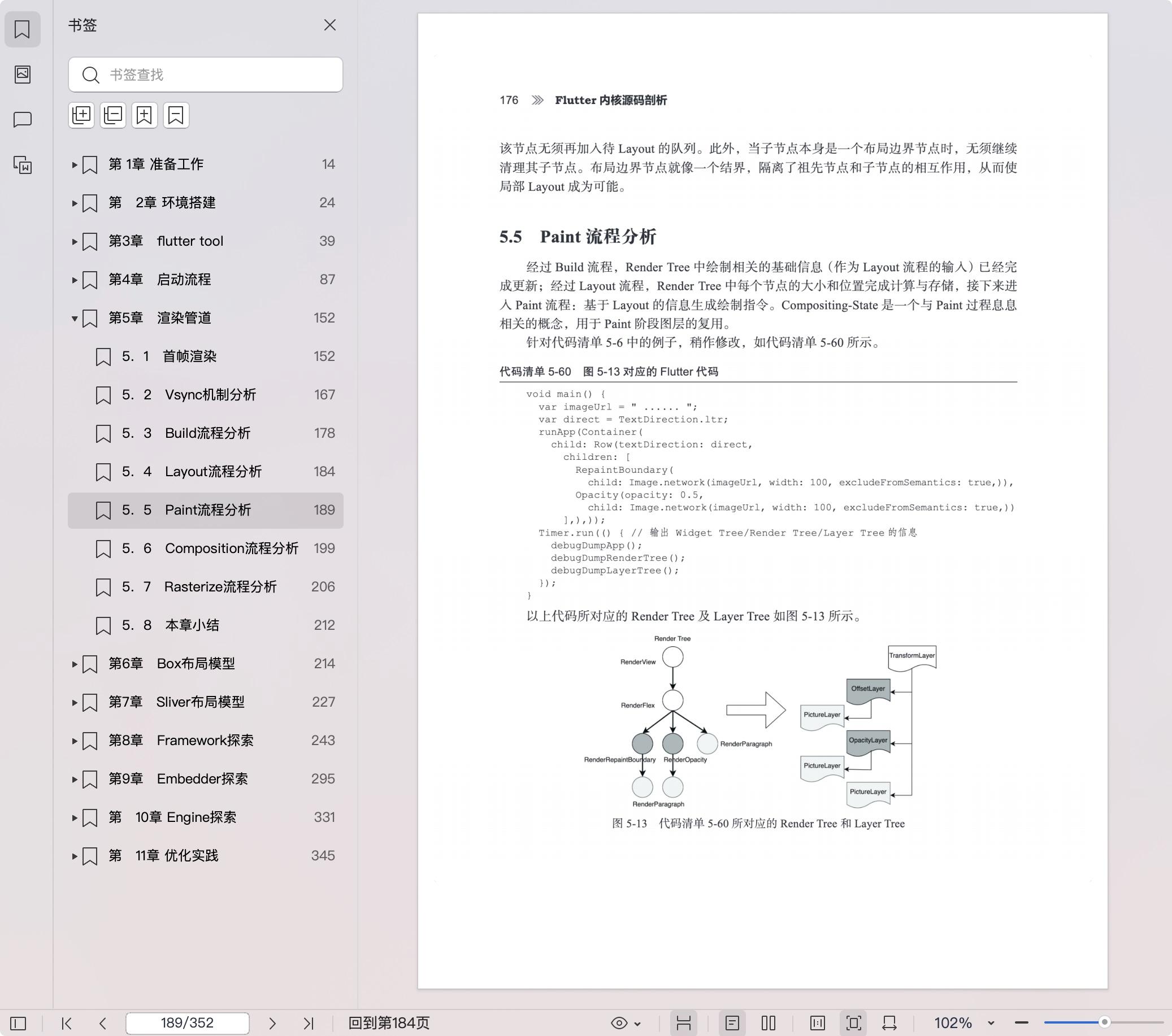
Task: Toggle continuous scrolling mode
Action: click(683, 1023)
